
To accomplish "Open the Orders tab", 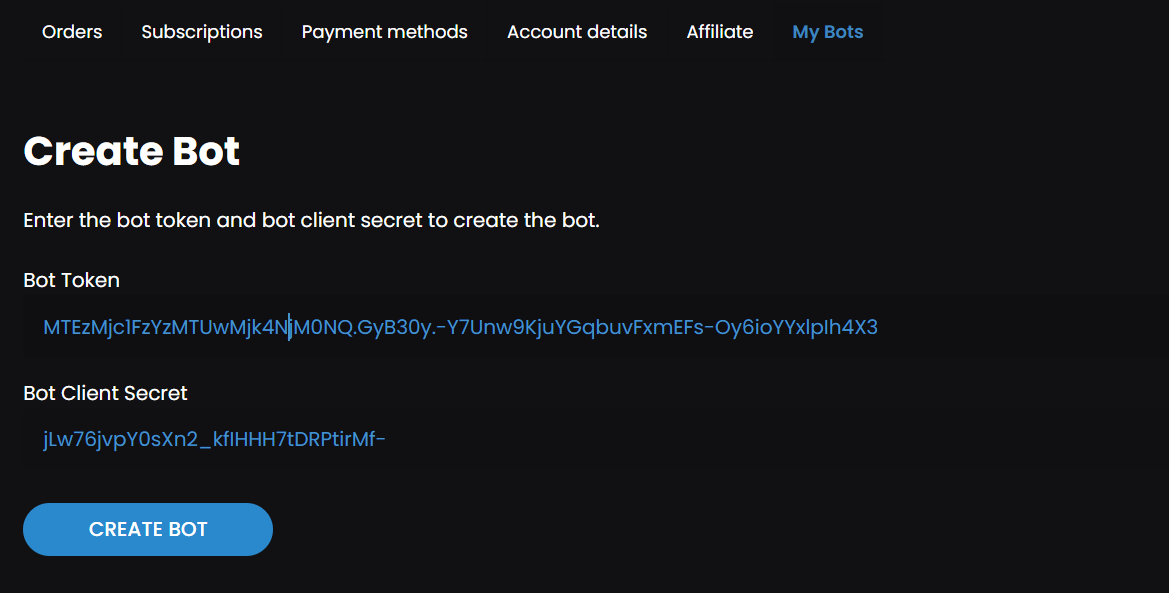I will coord(72,32).
